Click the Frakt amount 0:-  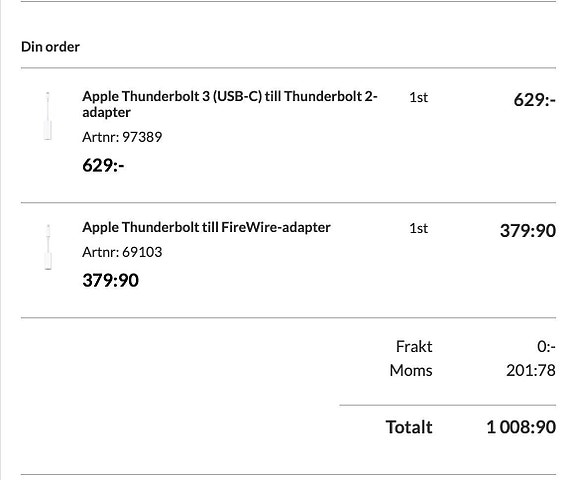pyautogui.click(x=546, y=347)
